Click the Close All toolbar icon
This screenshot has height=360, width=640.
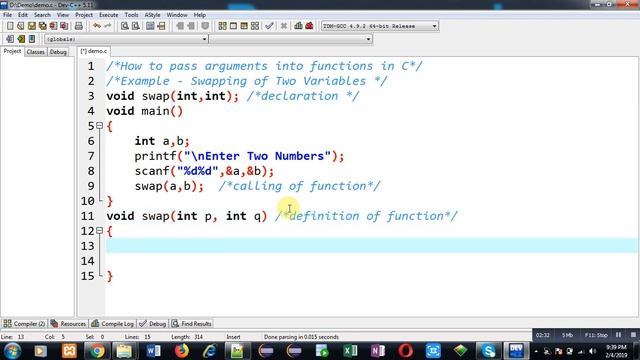tap(64, 26)
